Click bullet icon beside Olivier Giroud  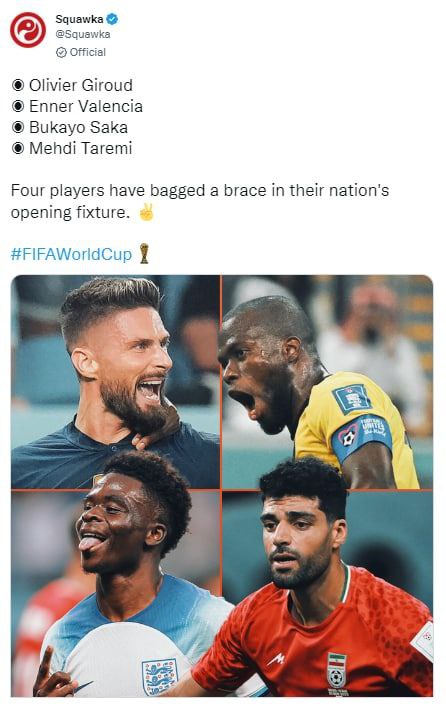(18, 85)
